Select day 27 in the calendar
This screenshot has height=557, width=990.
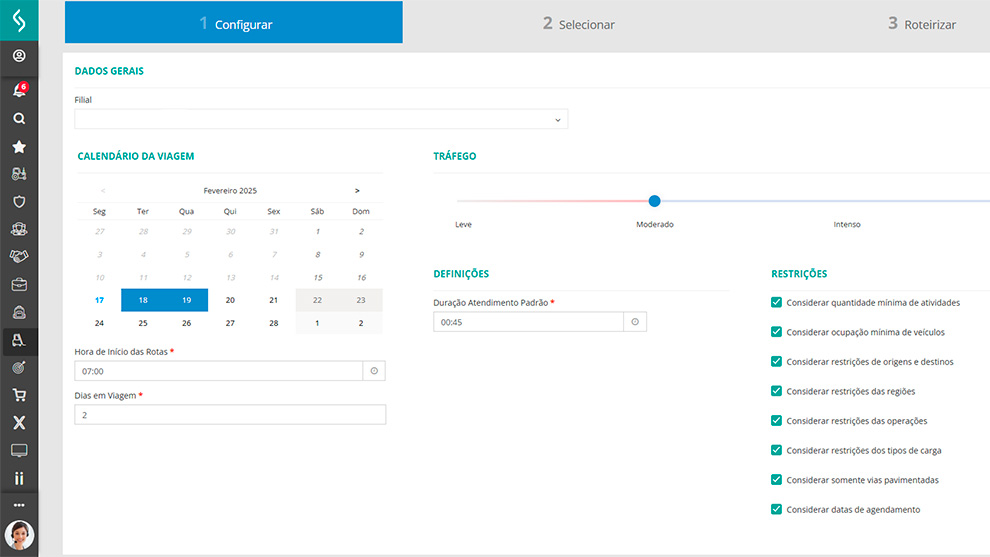(x=230, y=323)
